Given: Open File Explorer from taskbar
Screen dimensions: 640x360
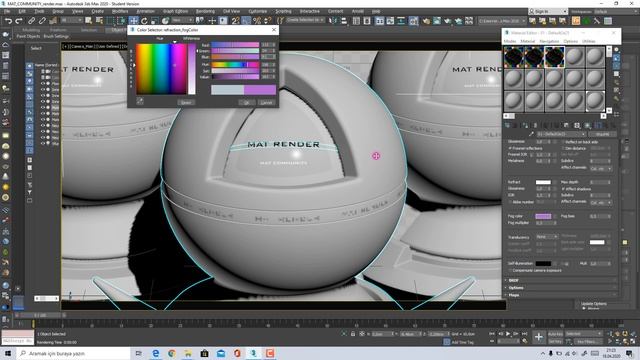Looking at the screenshot, I should 188,353.
